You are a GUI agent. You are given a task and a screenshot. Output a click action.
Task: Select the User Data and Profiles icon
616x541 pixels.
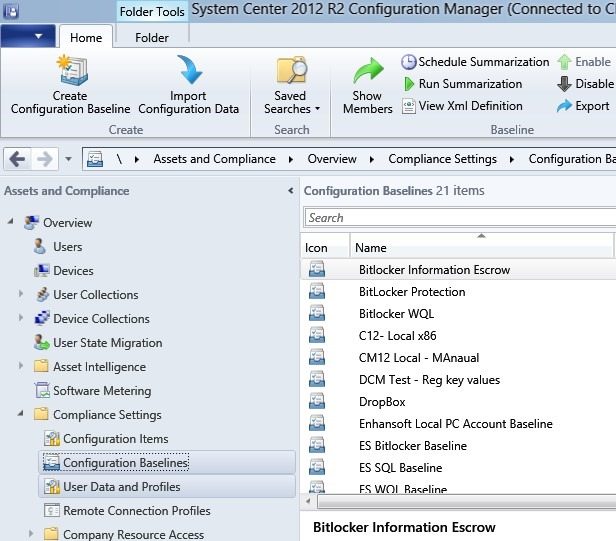coord(52,486)
